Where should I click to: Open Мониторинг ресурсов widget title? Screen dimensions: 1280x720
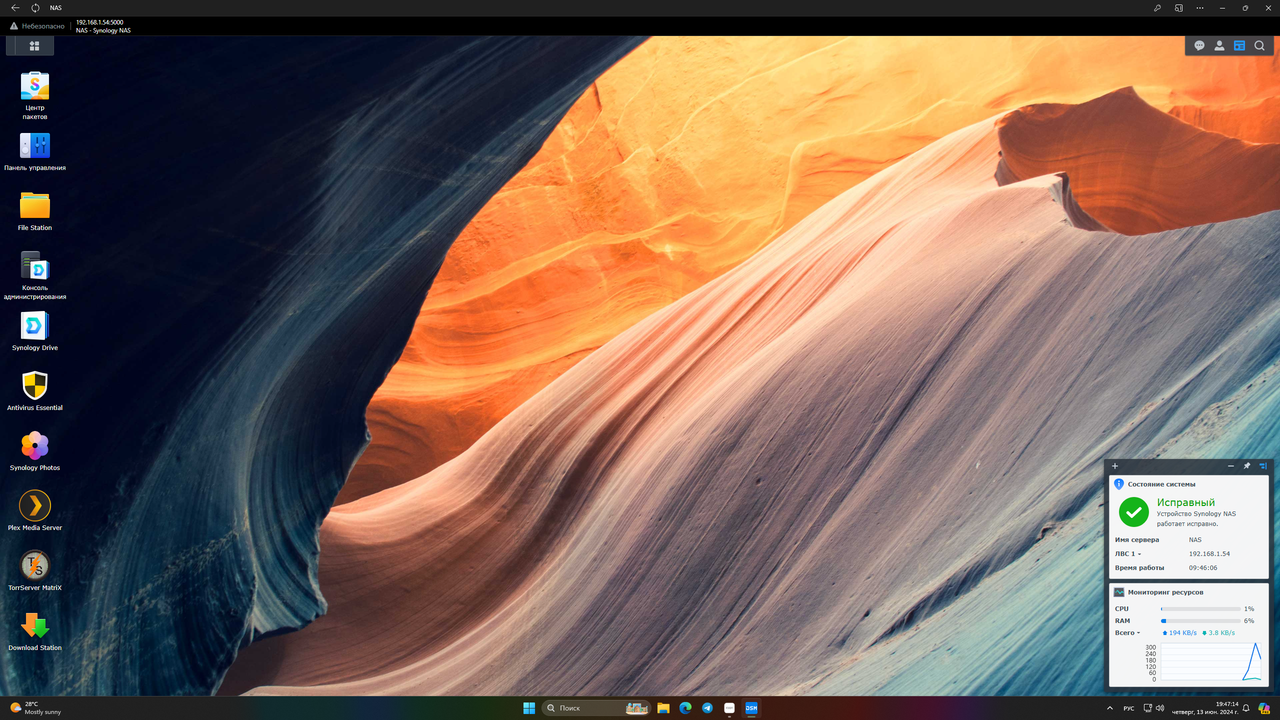(x=1165, y=592)
